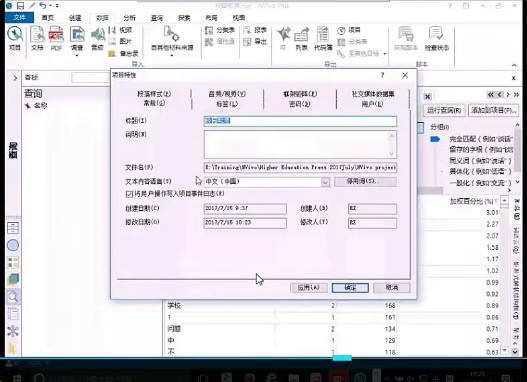Click the snowflake-shaped icon in left navigation
This screenshot has width=527, height=382.
pyautogui.click(x=13, y=331)
